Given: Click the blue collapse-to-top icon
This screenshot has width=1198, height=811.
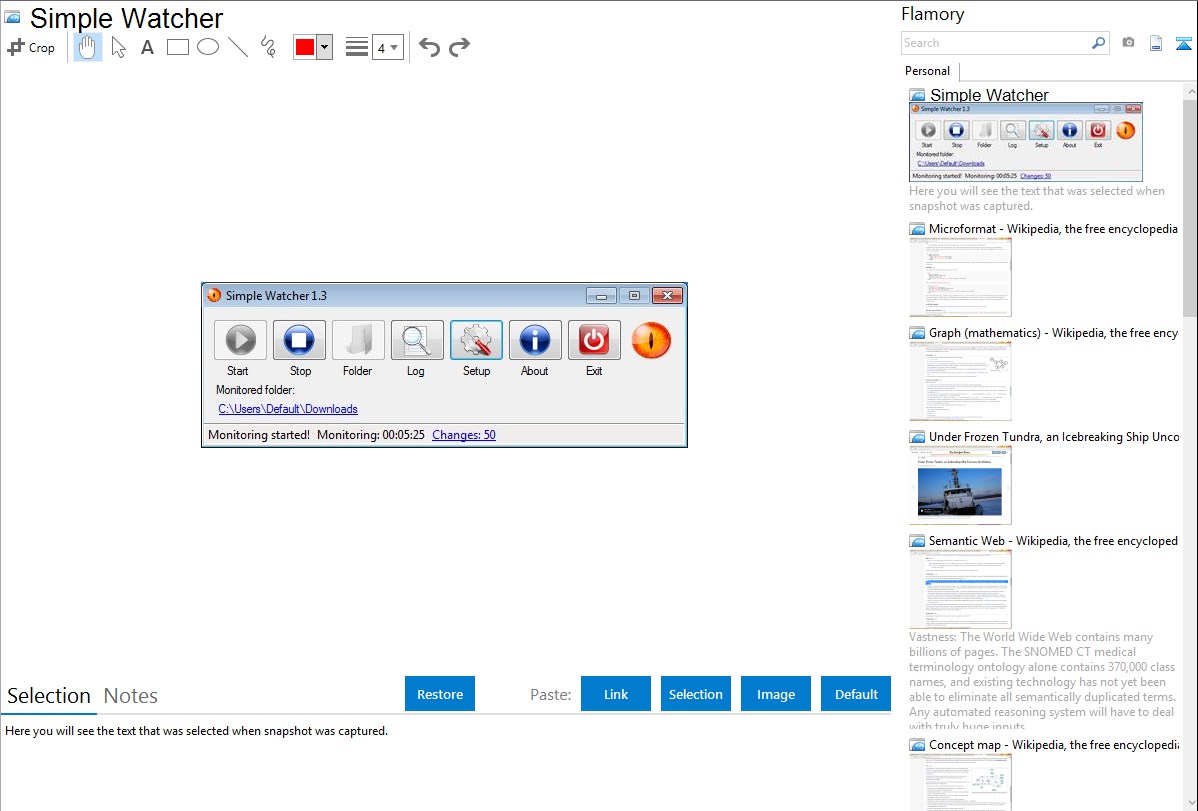Looking at the screenshot, I should (1183, 43).
